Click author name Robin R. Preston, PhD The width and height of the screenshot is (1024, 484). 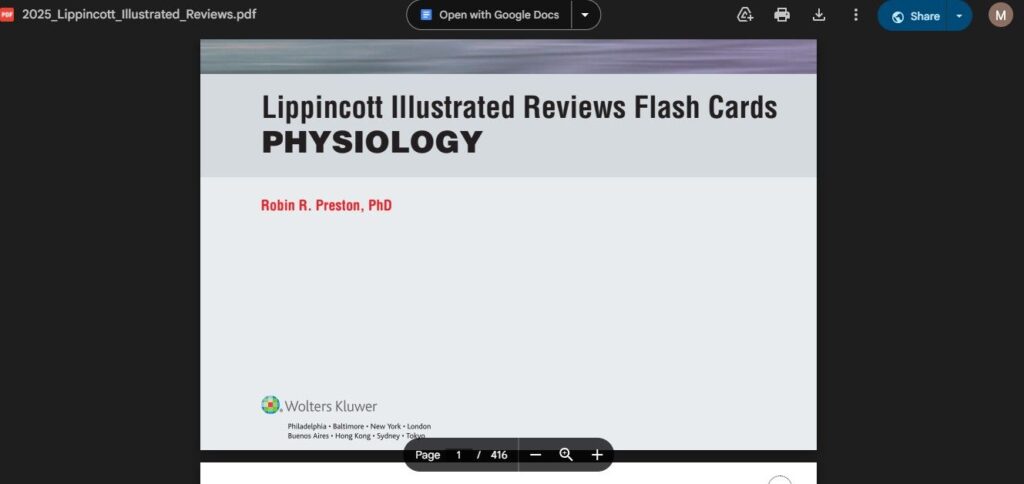[x=327, y=205]
